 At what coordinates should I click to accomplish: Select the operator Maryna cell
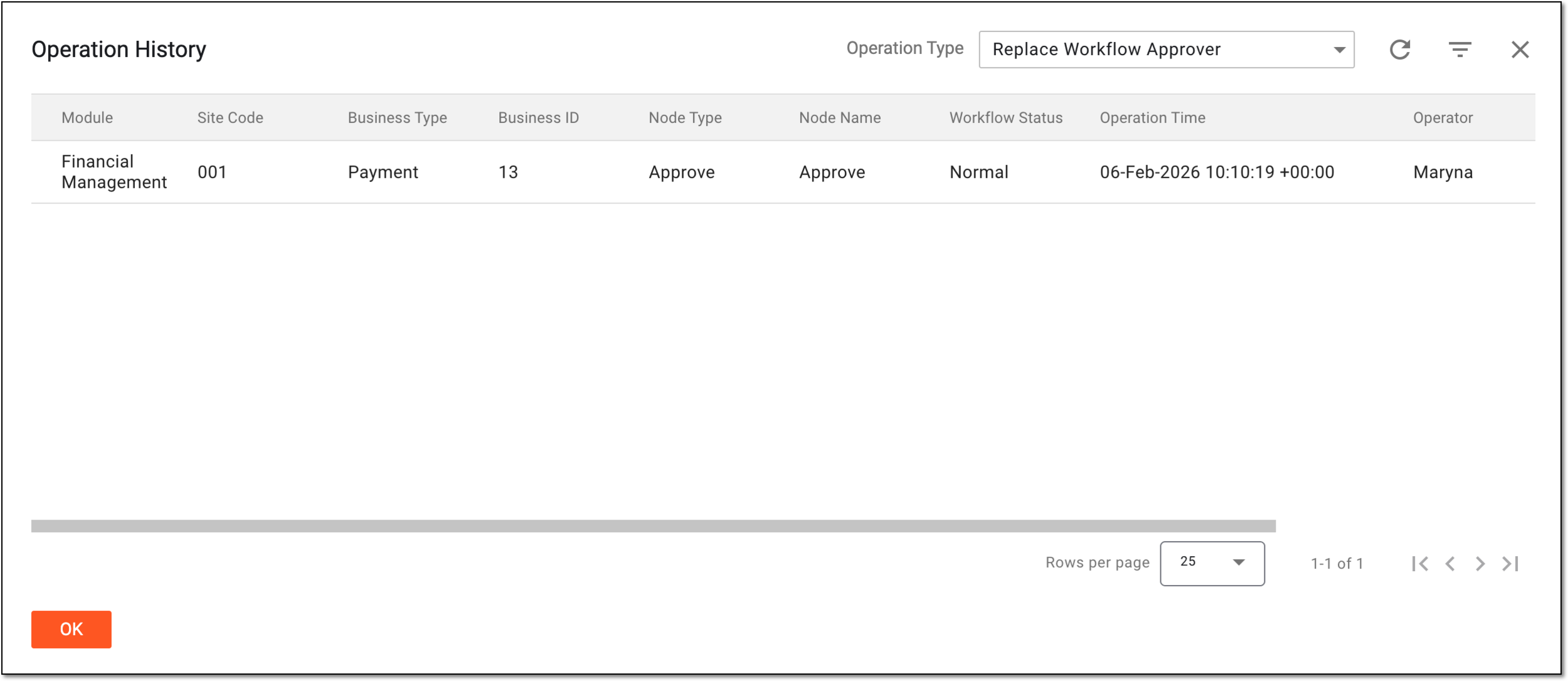(x=1443, y=173)
